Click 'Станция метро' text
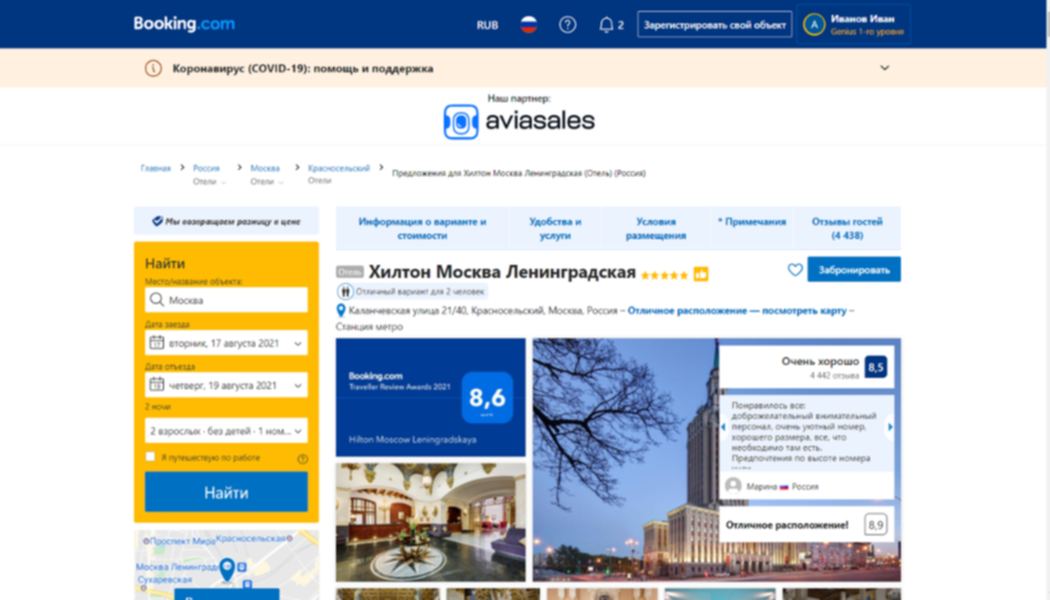 pos(369,327)
